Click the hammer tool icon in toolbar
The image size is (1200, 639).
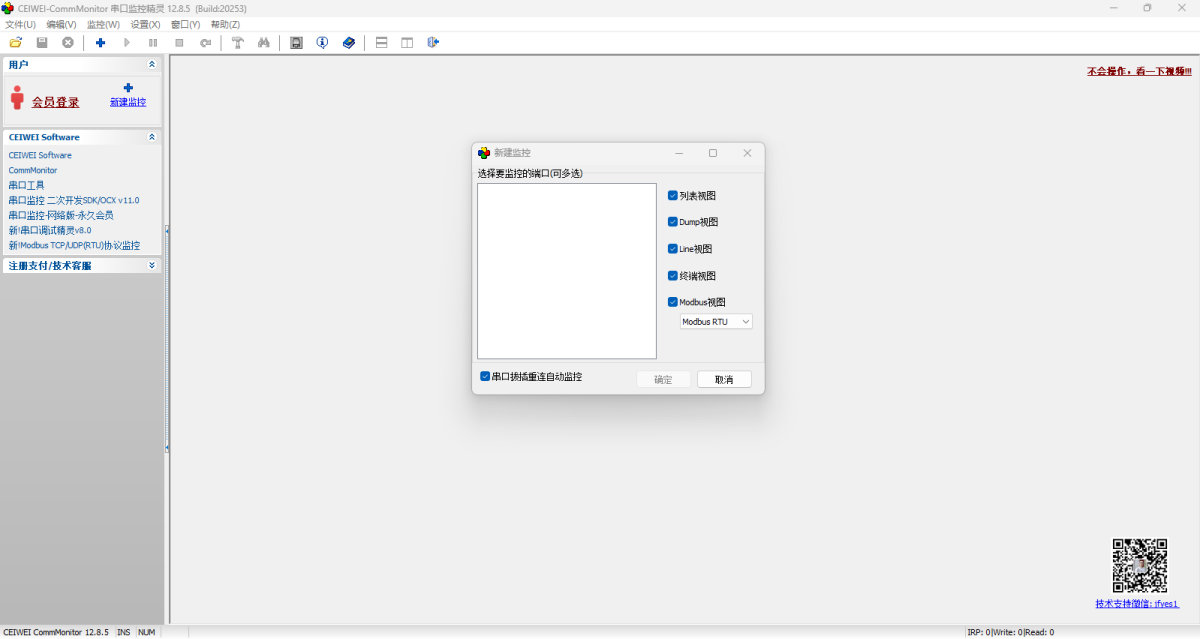tap(238, 43)
